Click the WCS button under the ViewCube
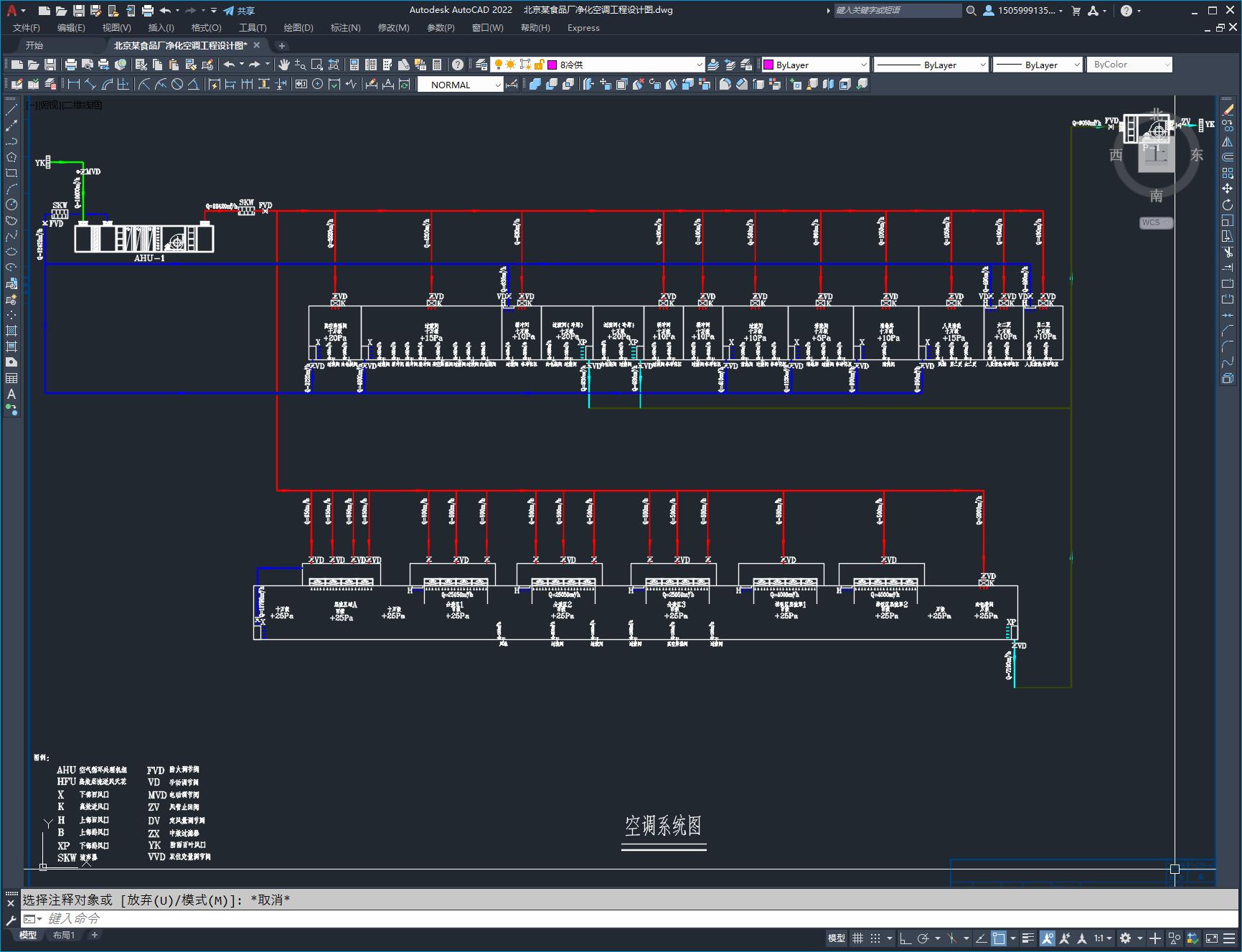The image size is (1242, 952). 1154,222
